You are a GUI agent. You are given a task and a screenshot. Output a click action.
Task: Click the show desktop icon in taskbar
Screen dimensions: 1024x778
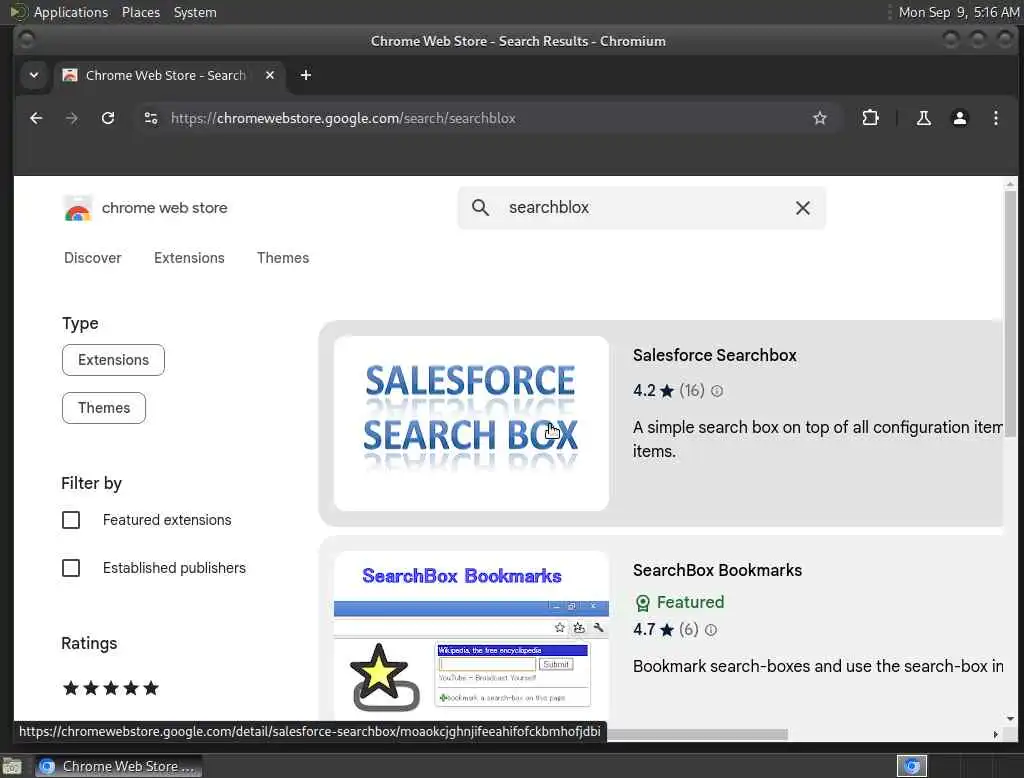pos(12,766)
